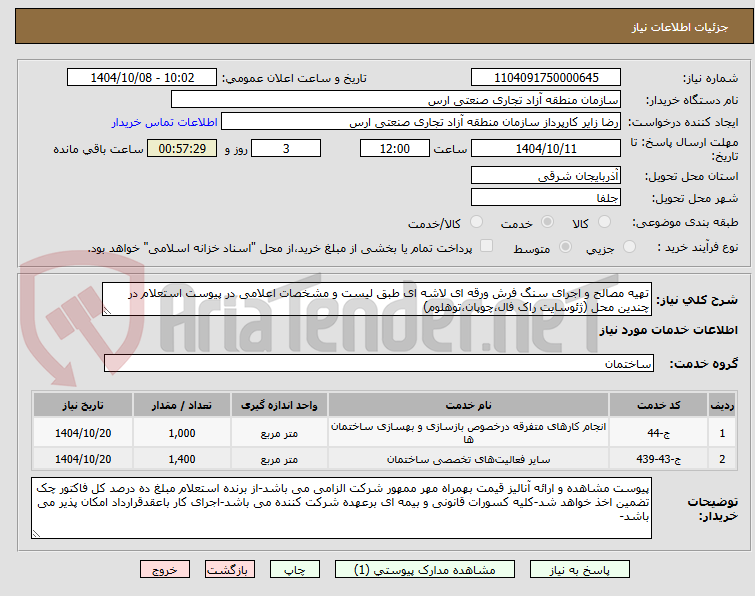Image resolution: width=755 pixels, height=596 pixels.
Task: Click the date 1404/10/20 in row 2
Action: [83, 459]
